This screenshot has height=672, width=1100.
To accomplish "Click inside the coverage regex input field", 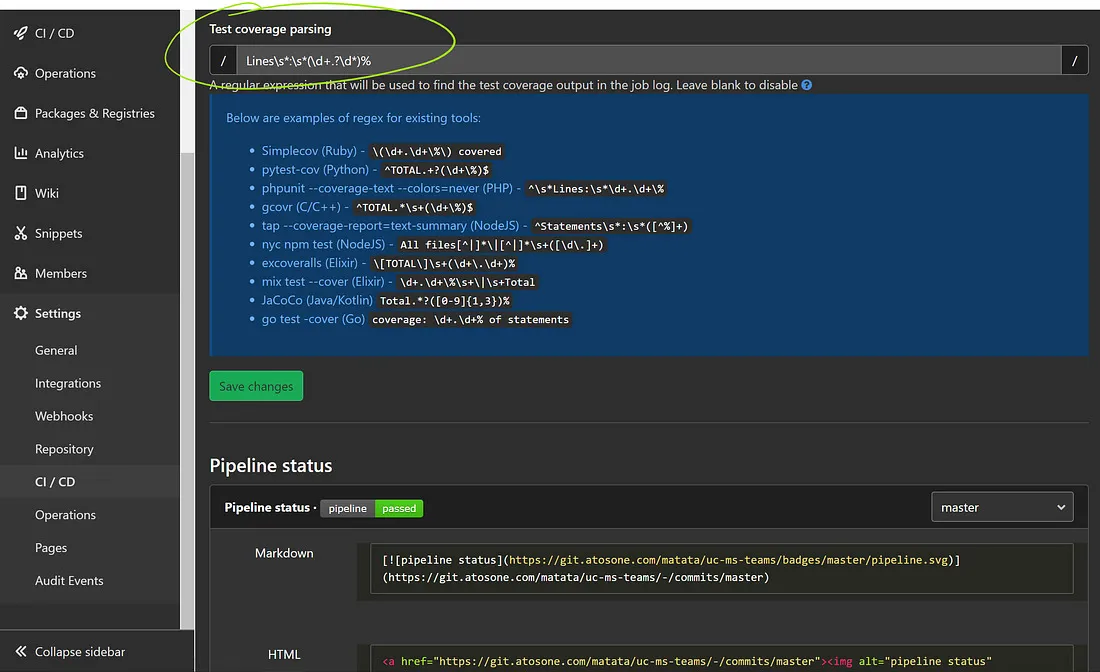I will (x=600, y=60).
